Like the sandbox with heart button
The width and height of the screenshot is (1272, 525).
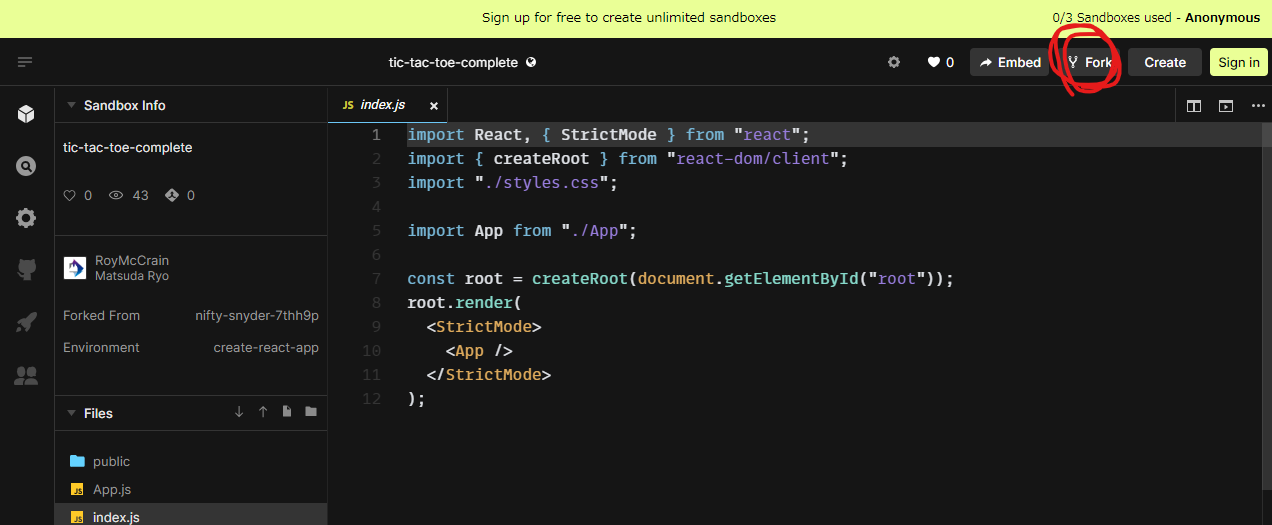coord(940,62)
